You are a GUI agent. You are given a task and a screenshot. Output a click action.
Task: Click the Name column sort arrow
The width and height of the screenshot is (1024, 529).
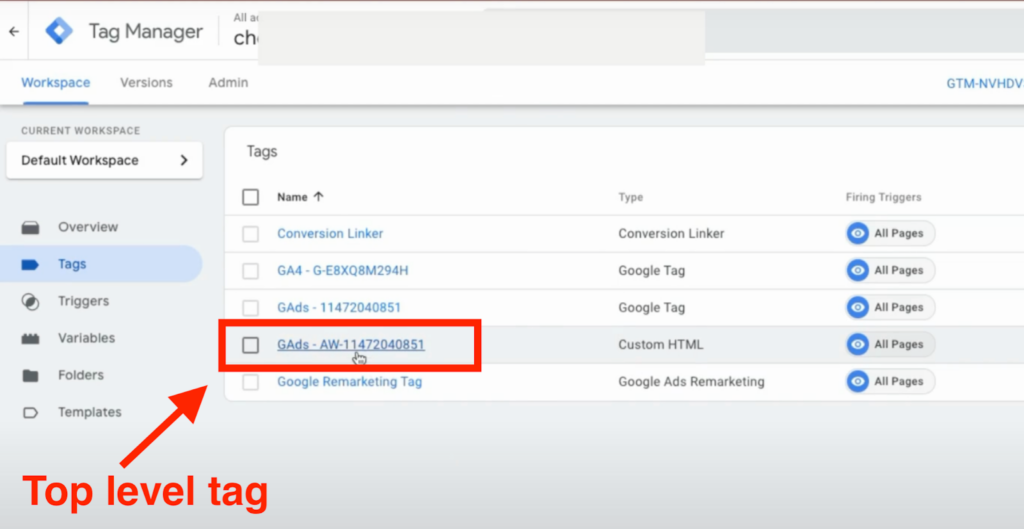pyautogui.click(x=318, y=197)
